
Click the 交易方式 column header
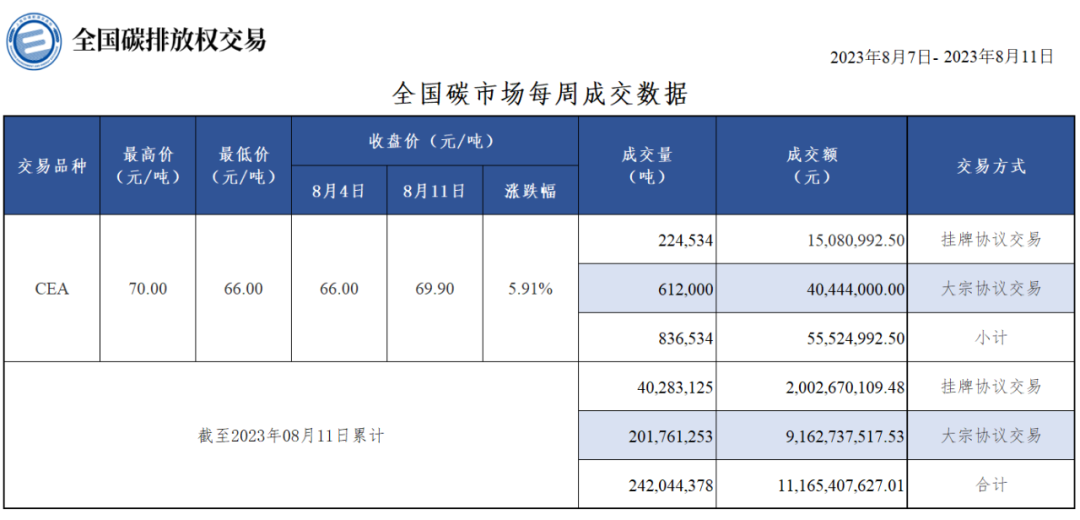tap(991, 166)
